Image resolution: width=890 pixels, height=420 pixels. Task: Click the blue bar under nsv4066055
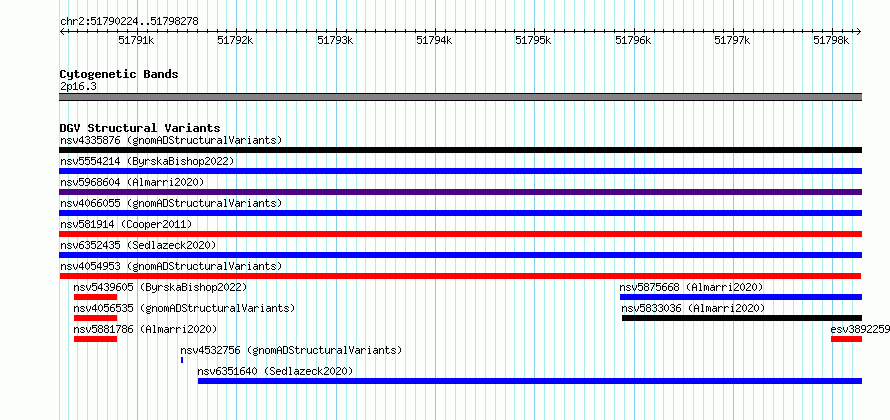(460, 213)
